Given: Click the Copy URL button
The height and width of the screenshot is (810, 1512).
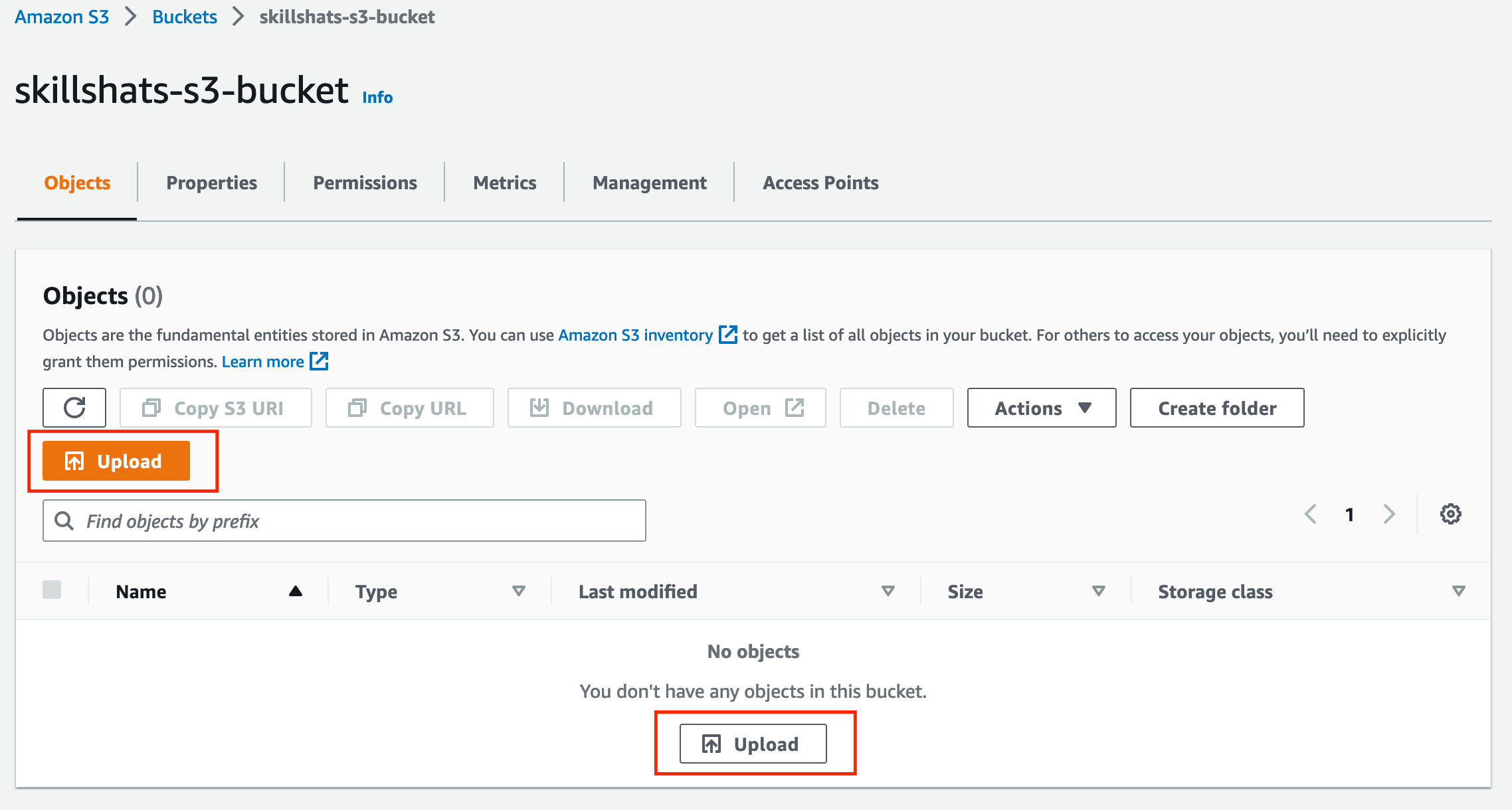Looking at the screenshot, I should click(410, 408).
